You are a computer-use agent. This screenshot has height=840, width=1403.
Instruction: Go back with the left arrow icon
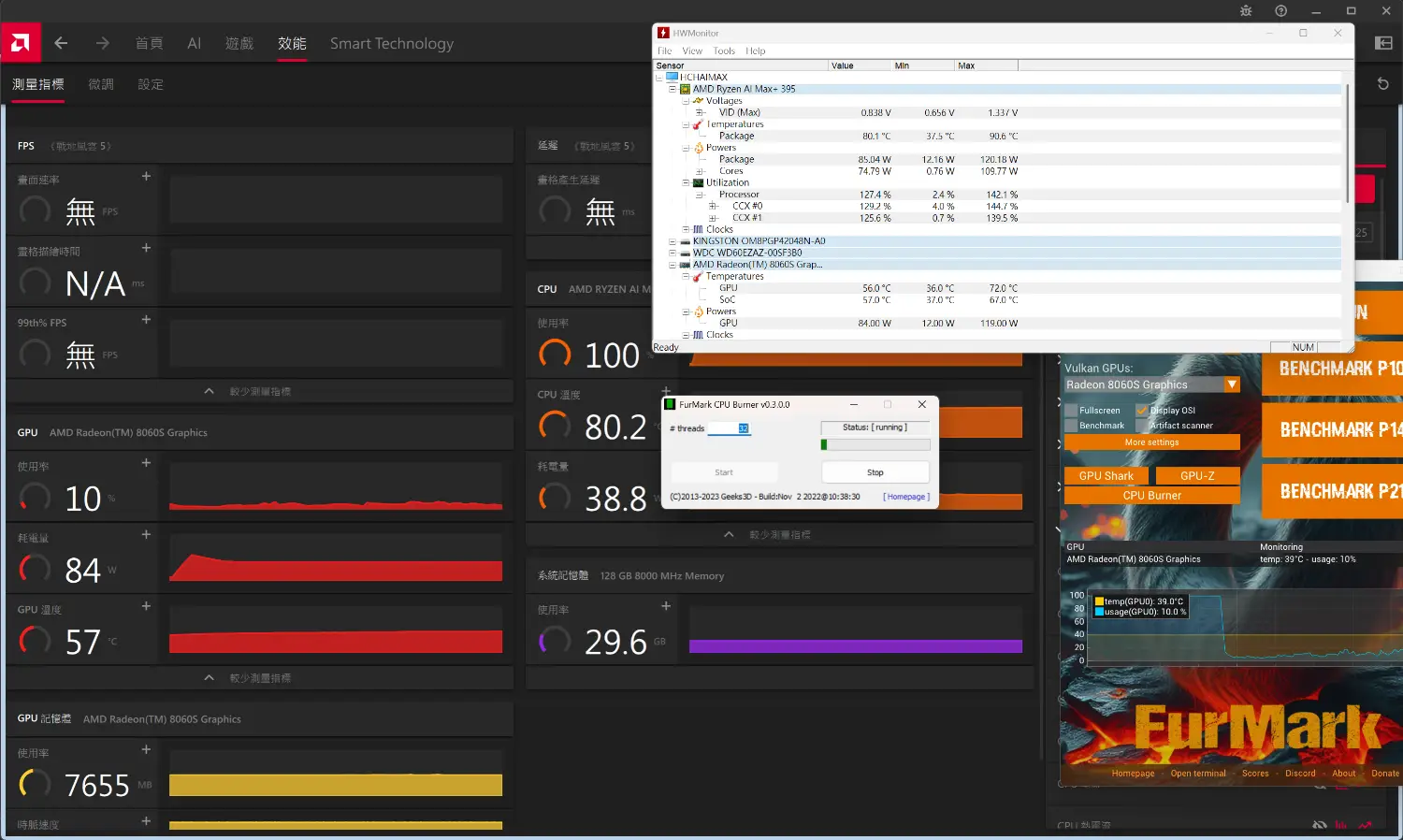(61, 43)
